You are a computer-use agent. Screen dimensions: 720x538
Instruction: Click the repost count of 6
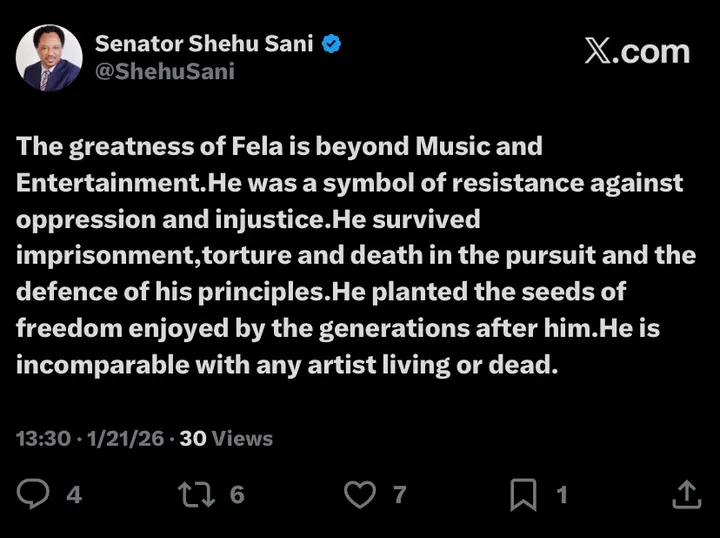[237, 494]
